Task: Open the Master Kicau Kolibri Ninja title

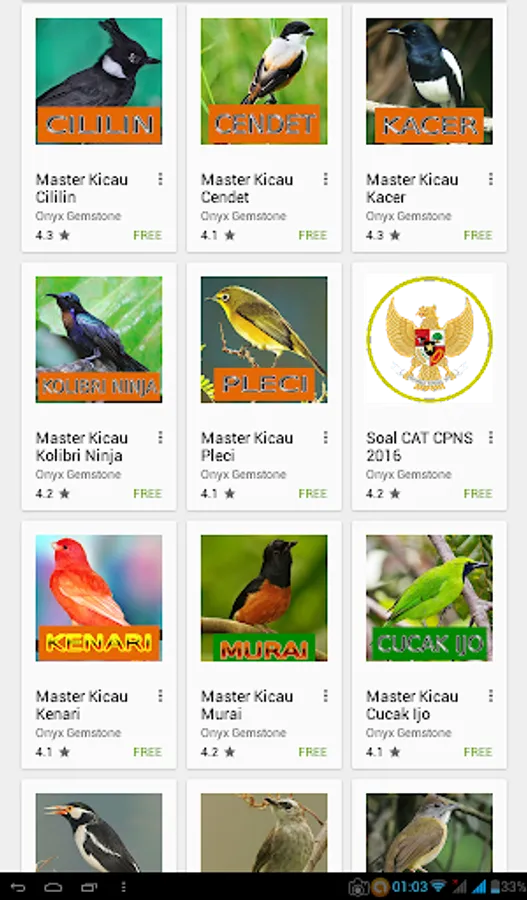Action: pos(82,447)
